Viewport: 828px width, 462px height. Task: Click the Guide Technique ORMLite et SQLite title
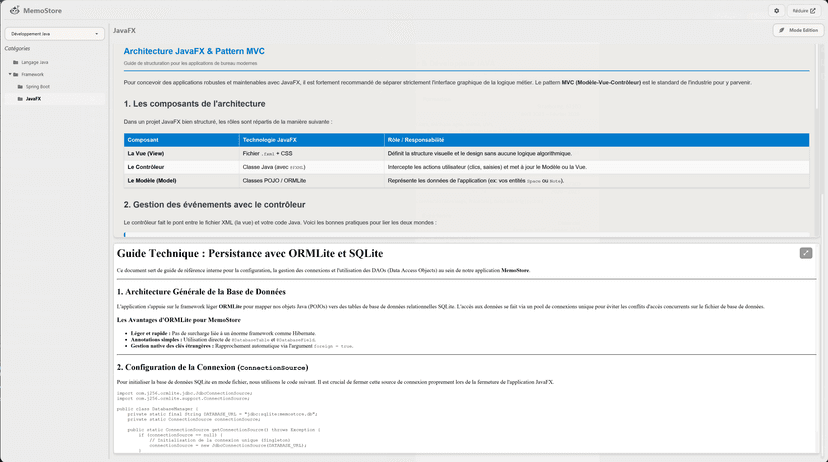[250, 253]
